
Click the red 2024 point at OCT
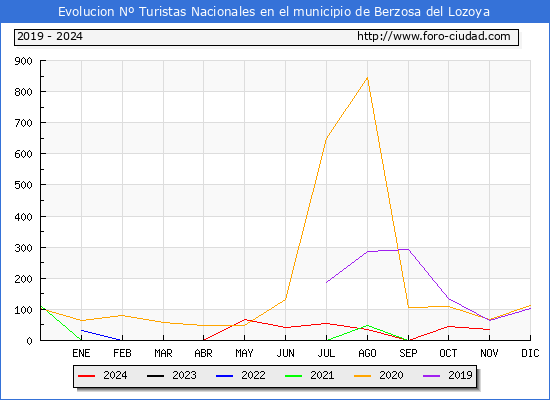pos(448,326)
